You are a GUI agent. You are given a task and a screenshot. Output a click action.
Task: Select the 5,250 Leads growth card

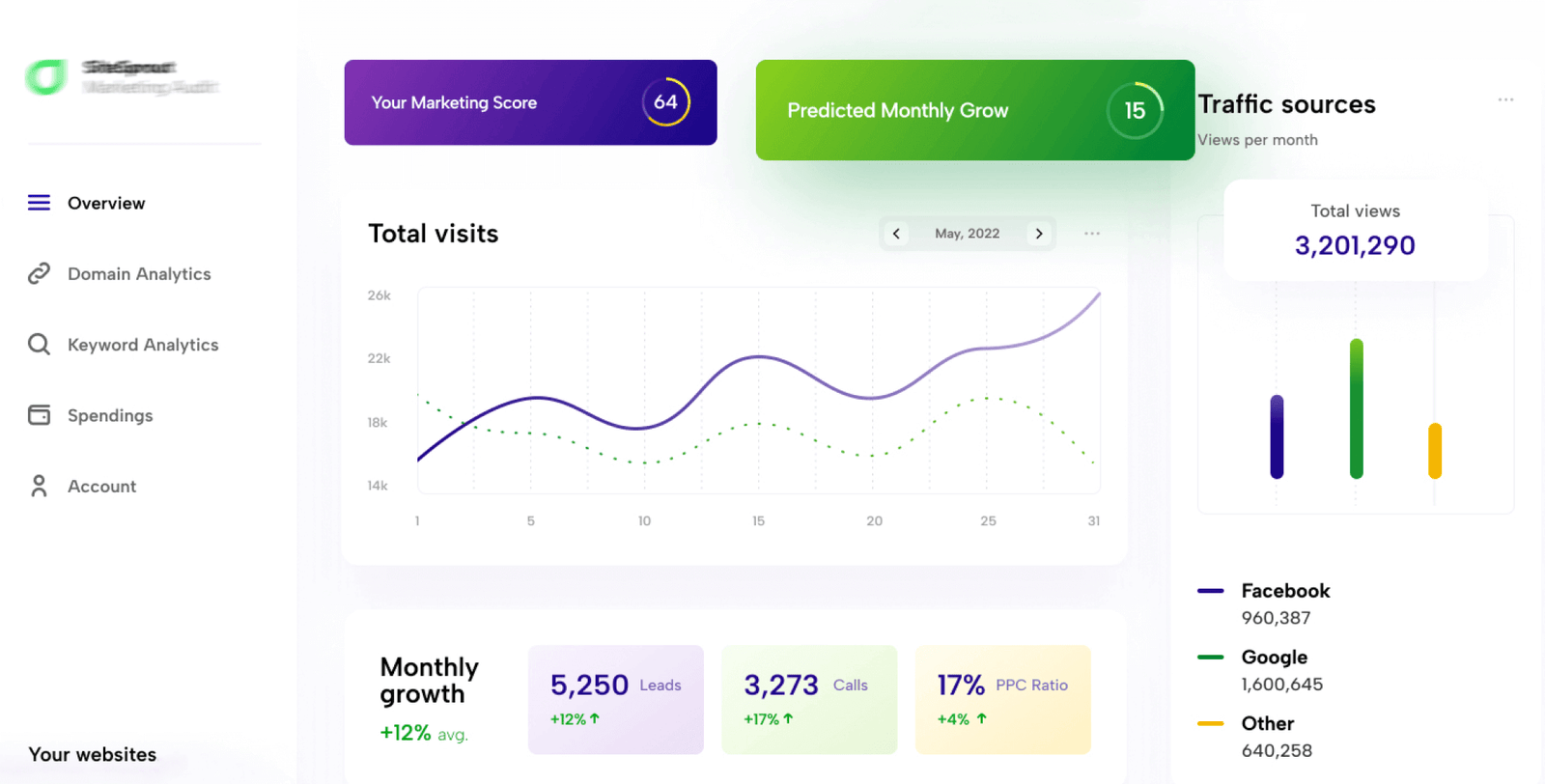(x=615, y=699)
